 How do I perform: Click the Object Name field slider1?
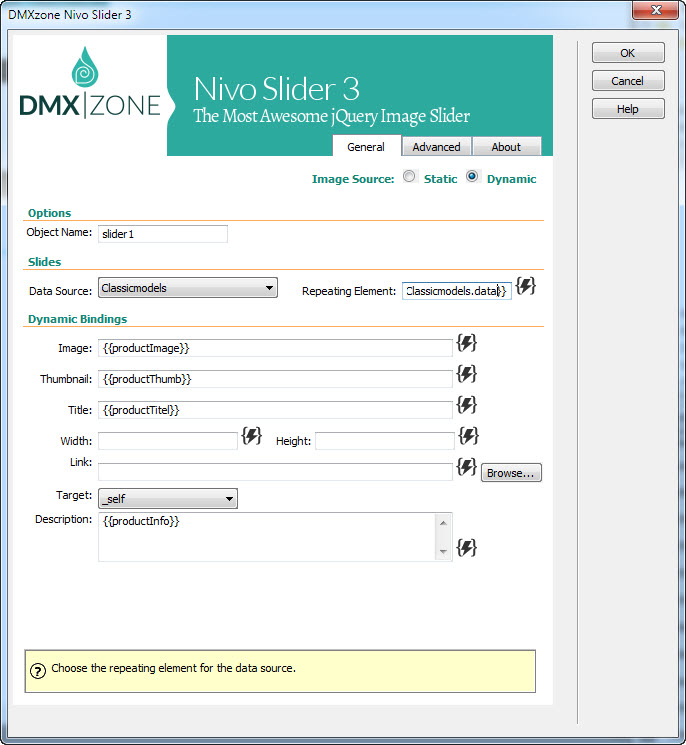pos(163,234)
